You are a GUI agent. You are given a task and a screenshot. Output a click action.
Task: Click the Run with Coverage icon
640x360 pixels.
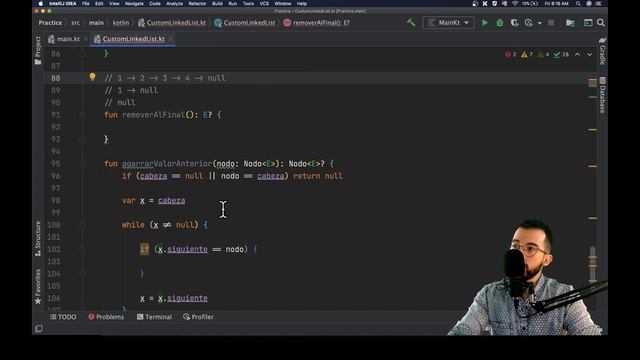point(514,23)
